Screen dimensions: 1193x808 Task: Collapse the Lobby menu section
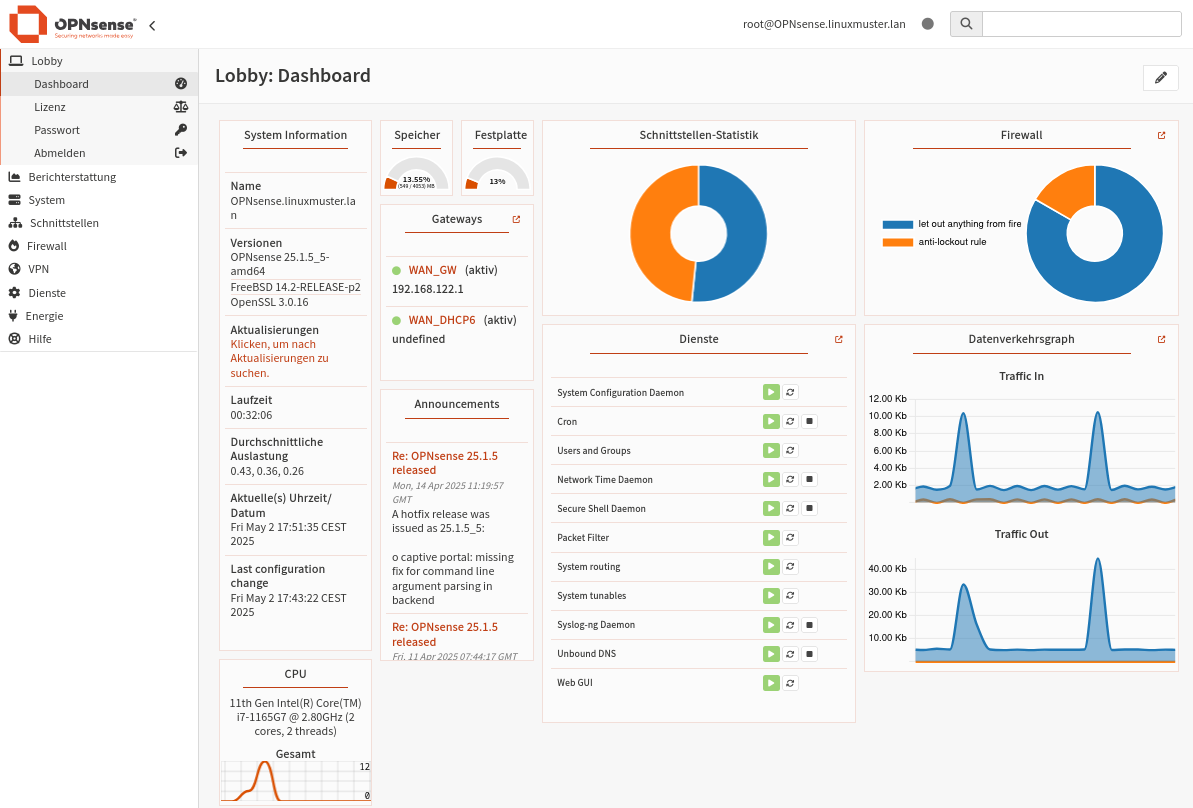coord(99,61)
